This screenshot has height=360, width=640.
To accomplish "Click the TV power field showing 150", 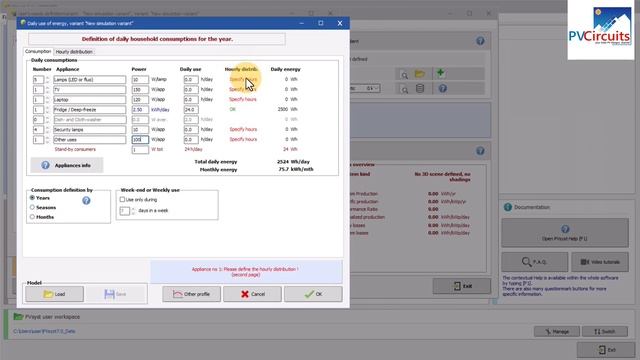I will coord(140,89).
